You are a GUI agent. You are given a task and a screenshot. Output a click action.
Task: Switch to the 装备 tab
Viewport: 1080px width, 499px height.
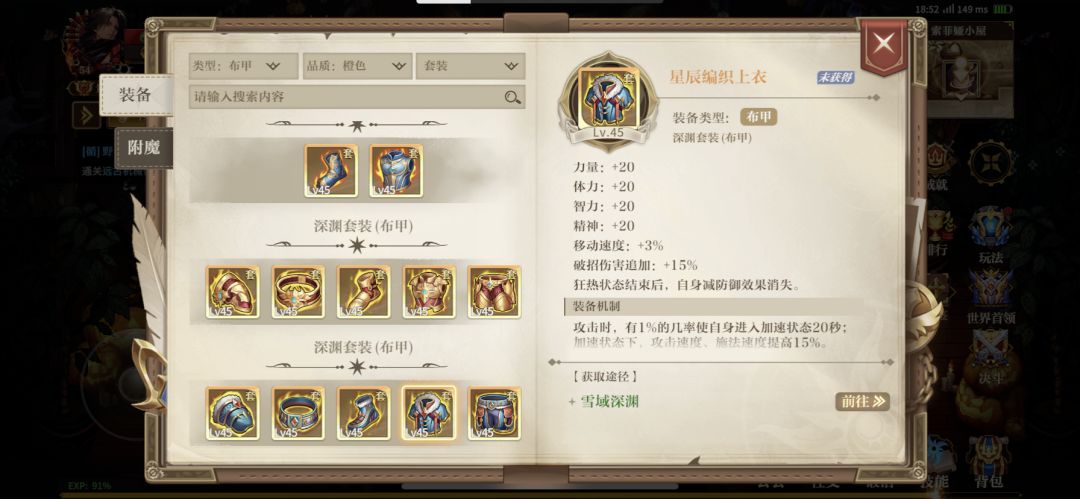coord(136,95)
